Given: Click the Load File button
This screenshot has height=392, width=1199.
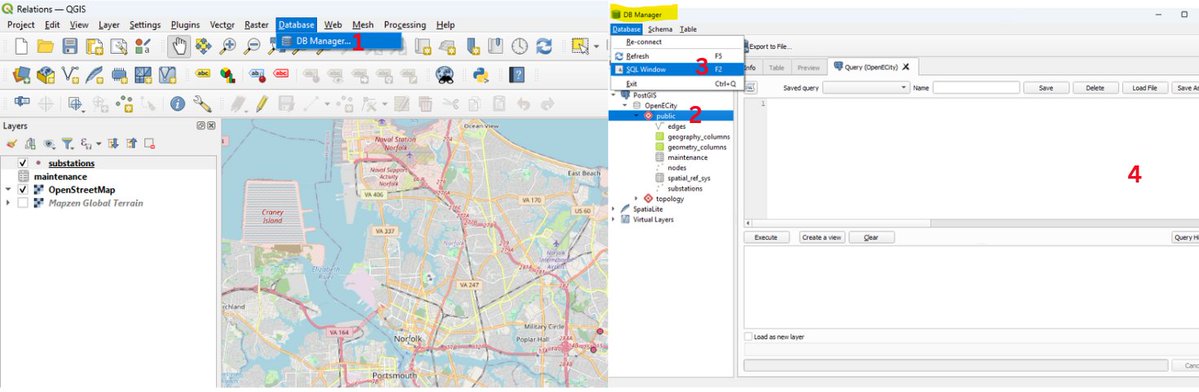Looking at the screenshot, I should tap(1145, 88).
